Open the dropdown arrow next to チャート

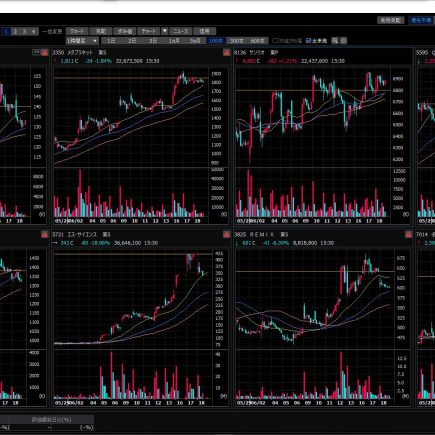coord(164,31)
